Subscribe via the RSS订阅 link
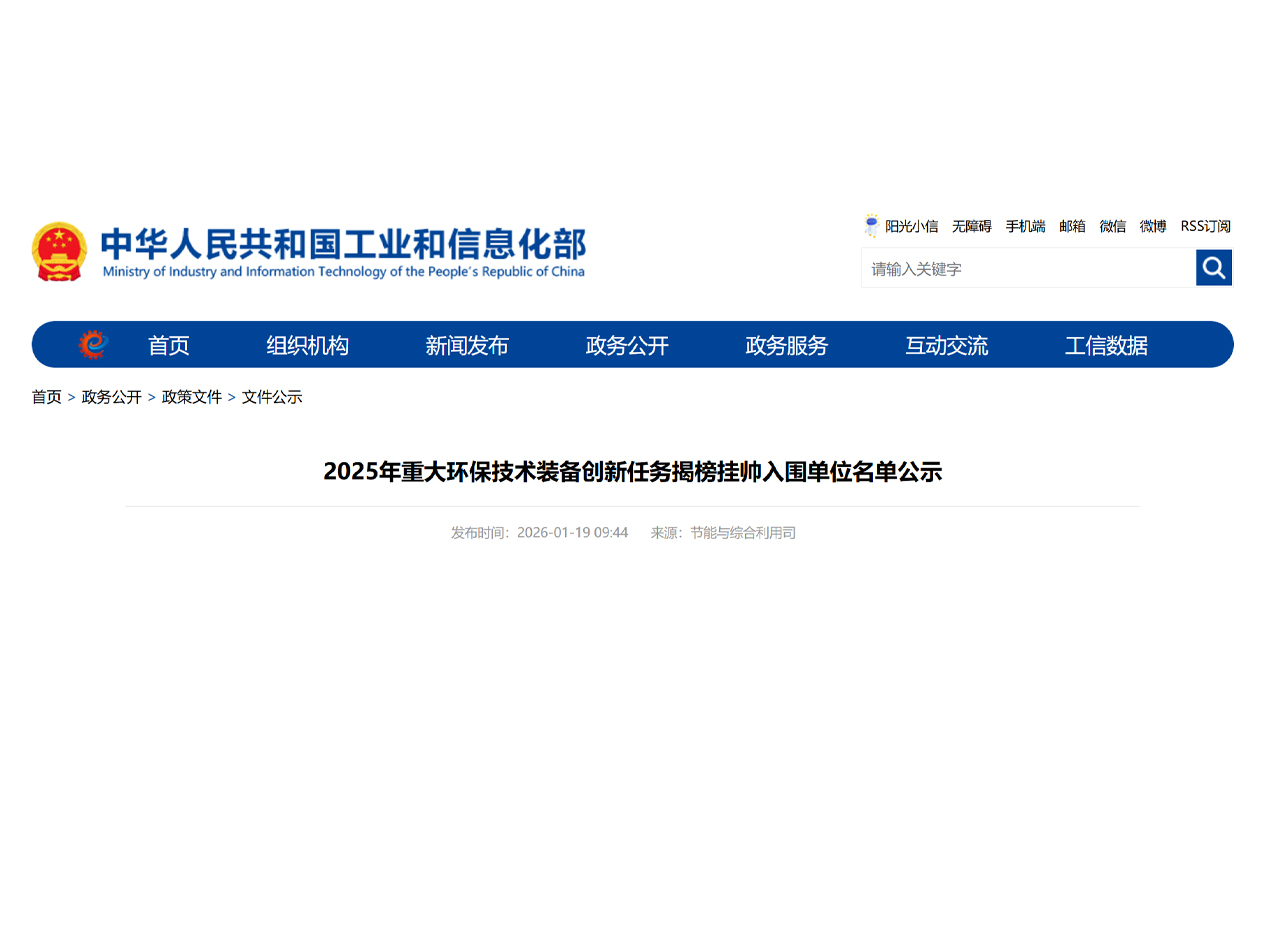This screenshot has width=1276, height=930. (1205, 227)
